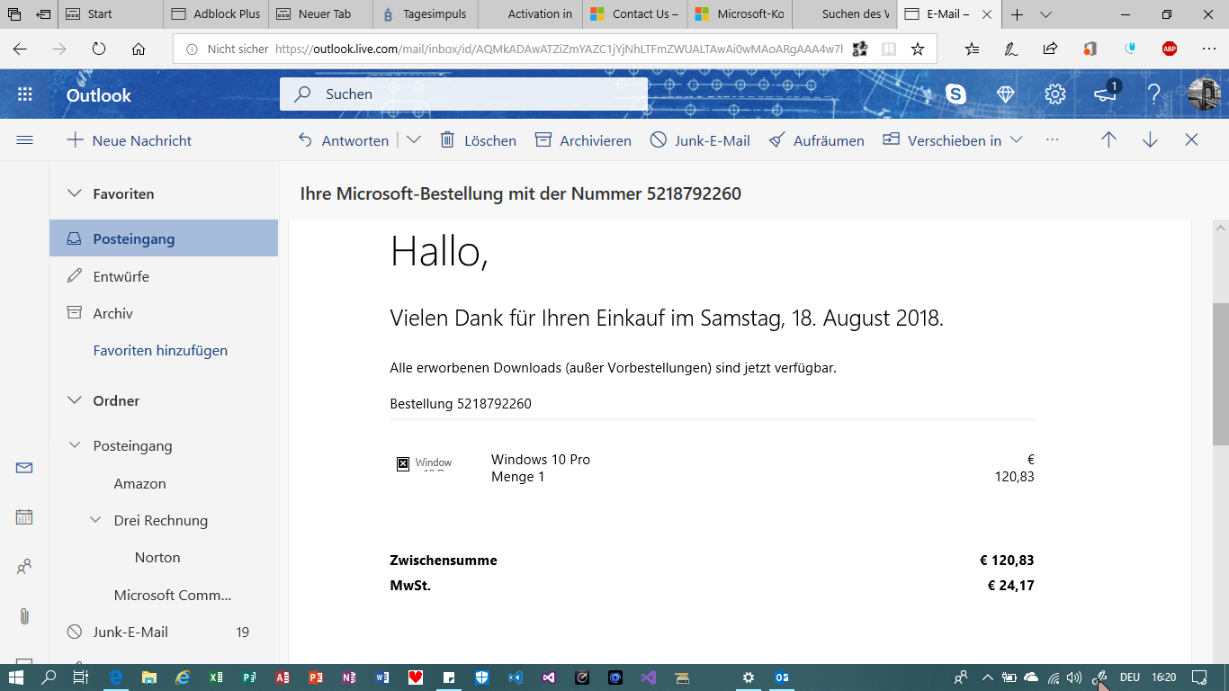Switch to the Mail module in the left rail
The image size is (1229, 691).
tap(24, 467)
